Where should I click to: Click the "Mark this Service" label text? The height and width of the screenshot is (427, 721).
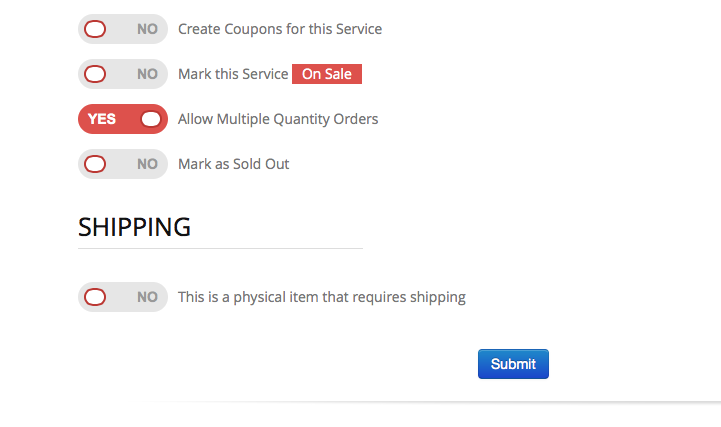pyautogui.click(x=233, y=74)
